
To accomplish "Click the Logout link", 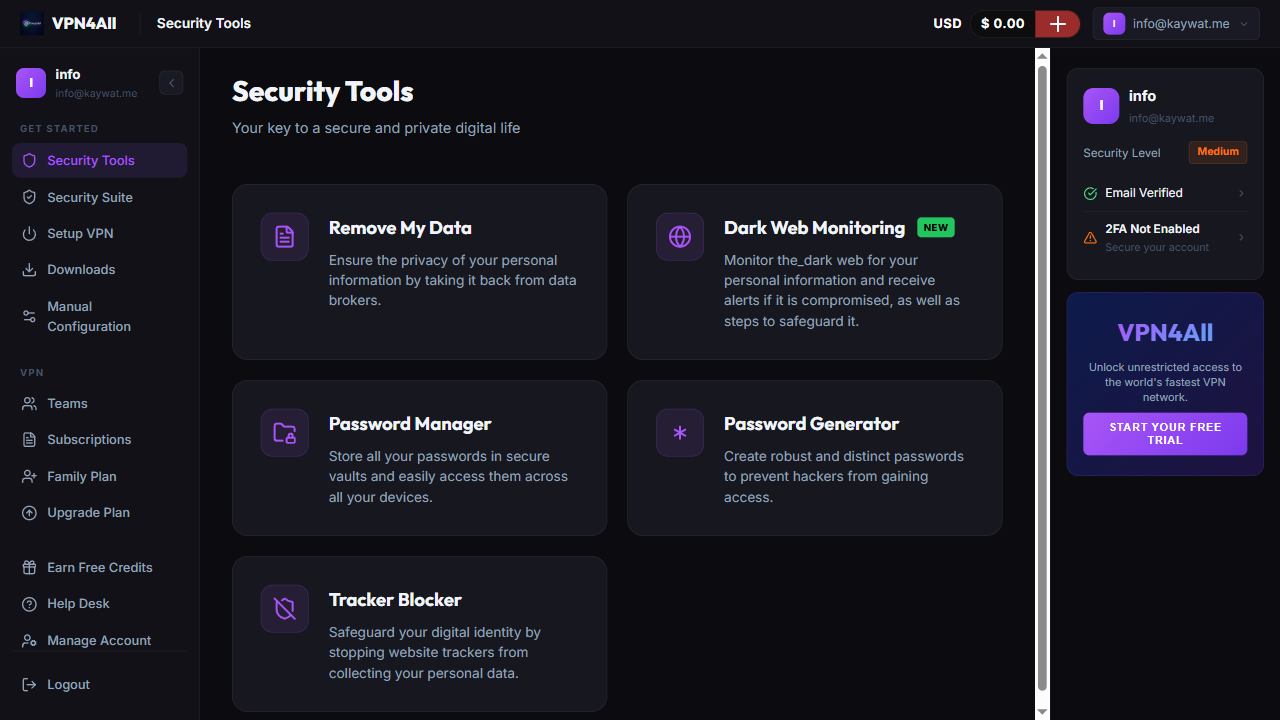I will 100,684.
